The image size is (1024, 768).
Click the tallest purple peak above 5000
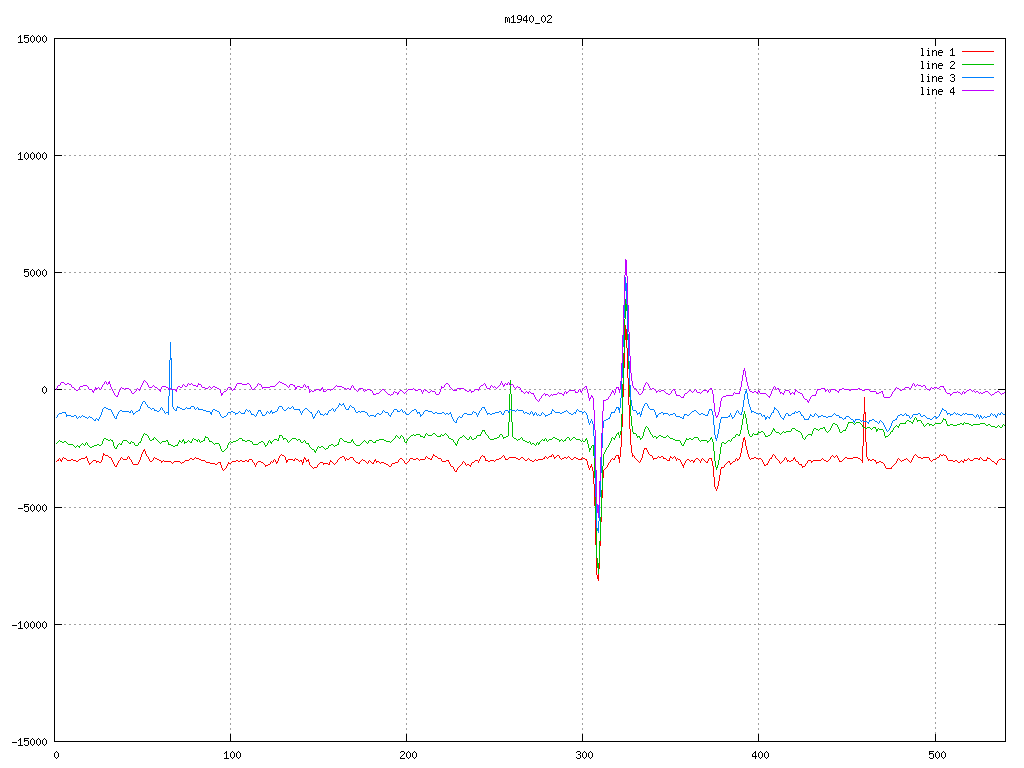626,261
